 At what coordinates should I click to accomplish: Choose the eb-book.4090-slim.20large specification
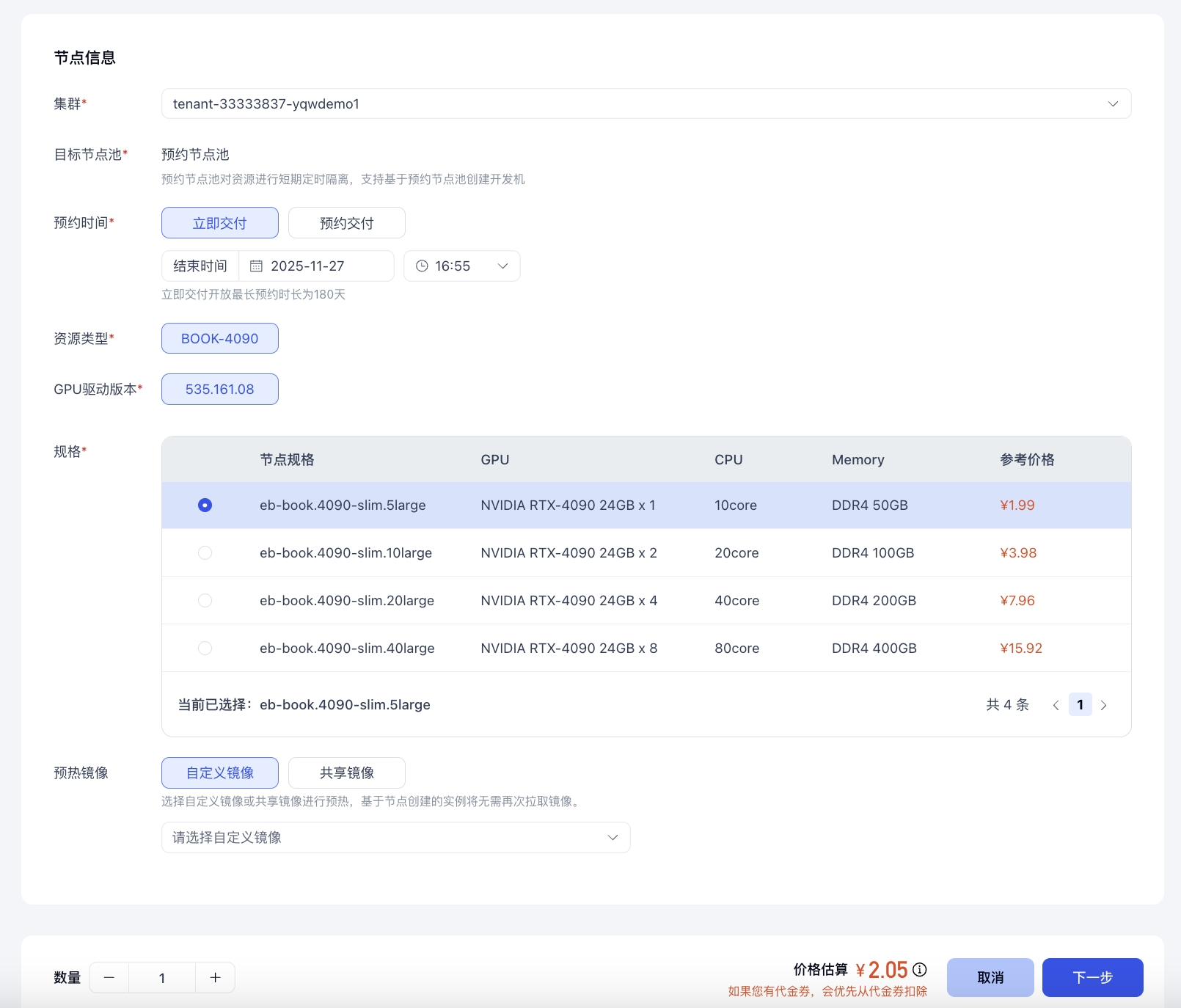[x=205, y=601]
